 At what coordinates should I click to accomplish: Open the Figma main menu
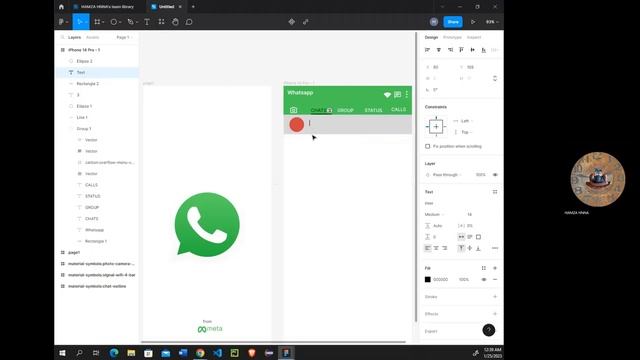pyautogui.click(x=63, y=22)
